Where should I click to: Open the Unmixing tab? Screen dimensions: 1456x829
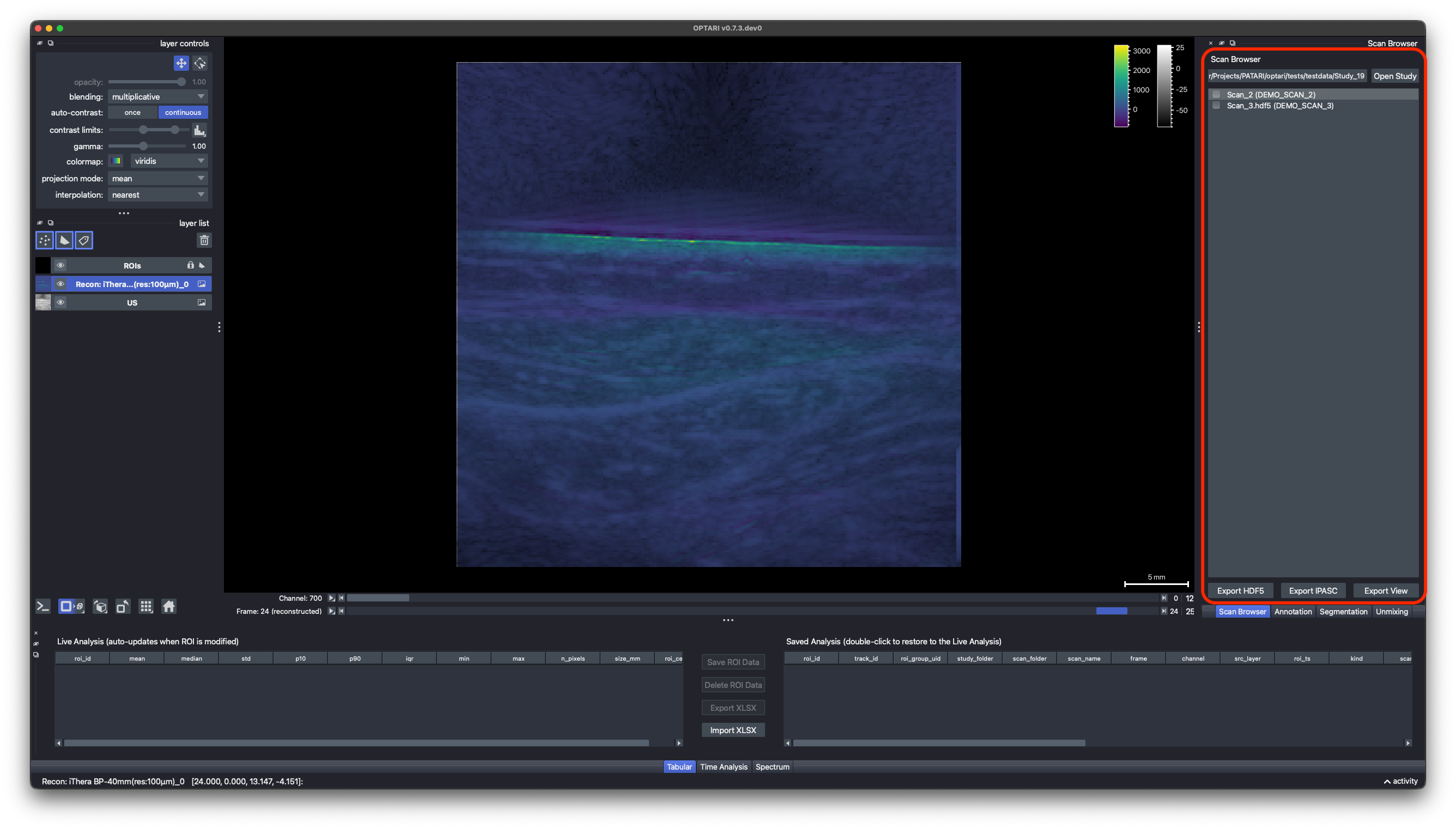(1391, 612)
